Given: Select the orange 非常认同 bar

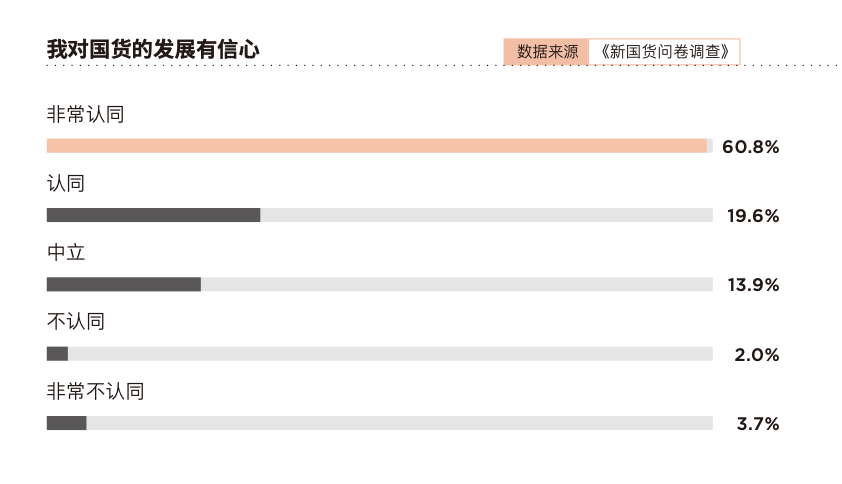Looking at the screenshot, I should [x=376, y=146].
